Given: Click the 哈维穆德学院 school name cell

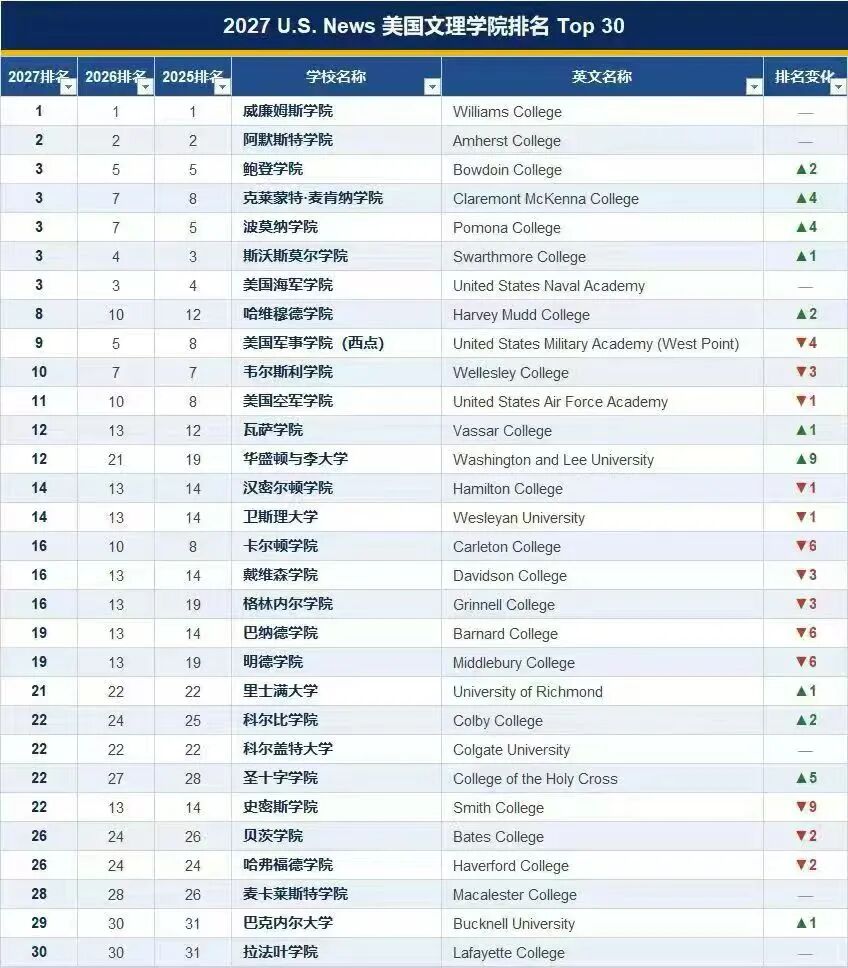Looking at the screenshot, I should click(x=336, y=315).
